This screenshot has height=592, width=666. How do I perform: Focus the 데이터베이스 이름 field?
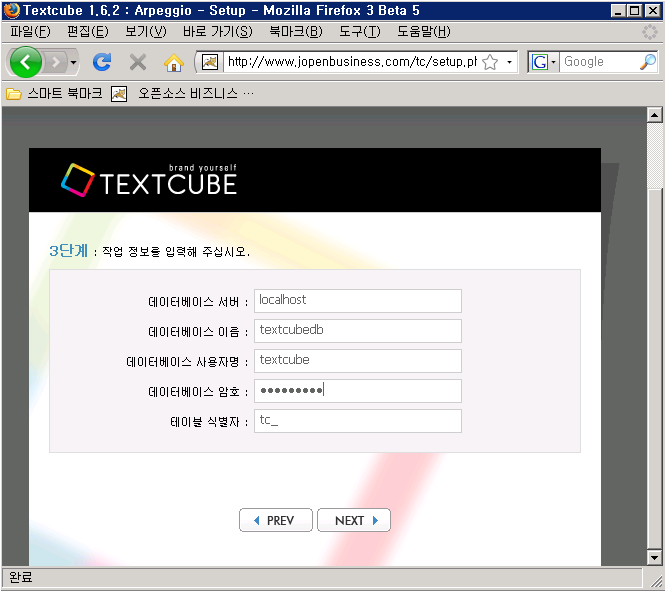358,331
